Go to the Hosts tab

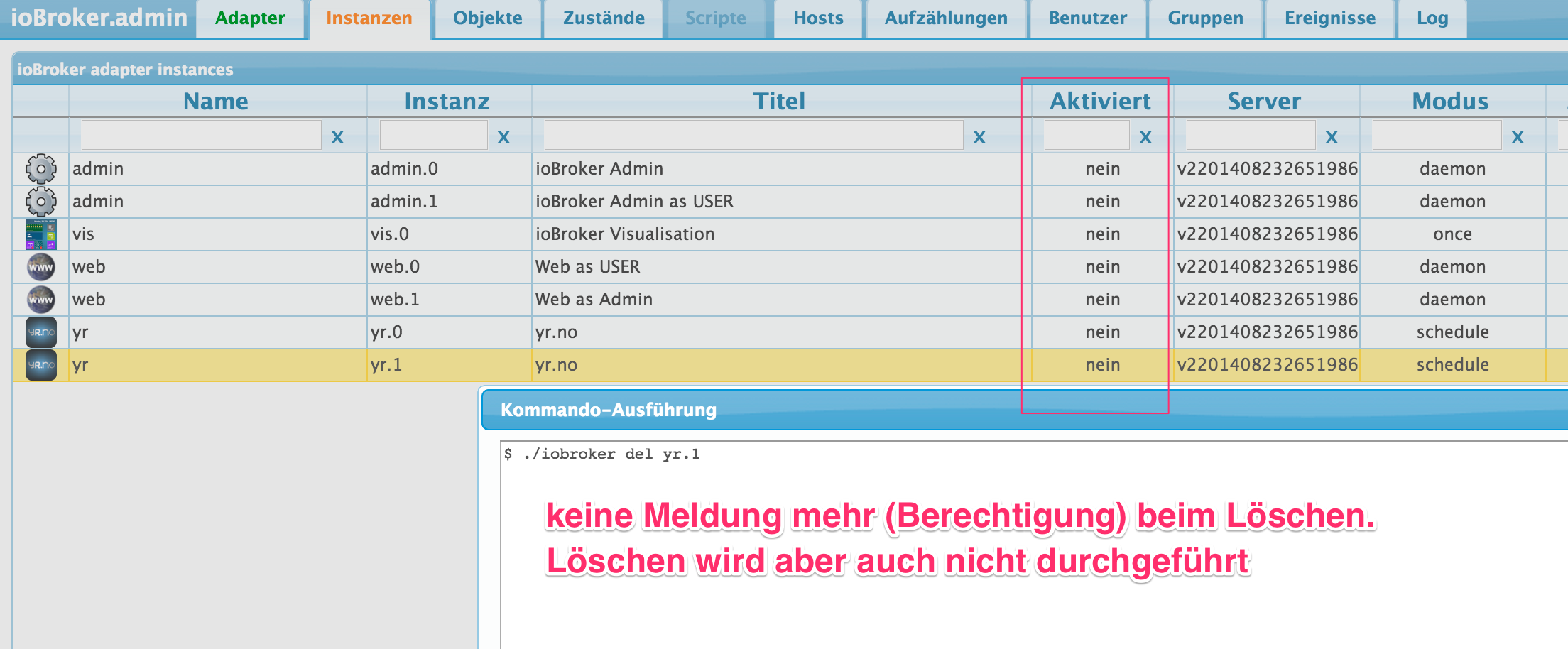tap(818, 18)
